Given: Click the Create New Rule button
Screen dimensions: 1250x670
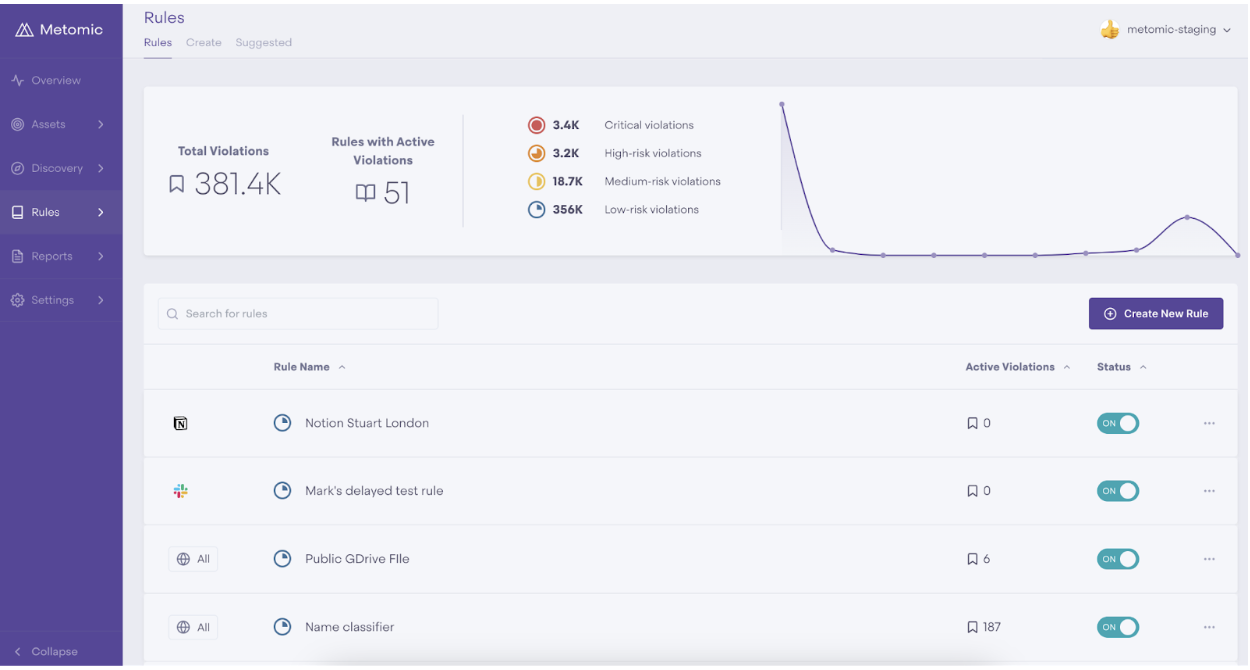Looking at the screenshot, I should click(1156, 314).
